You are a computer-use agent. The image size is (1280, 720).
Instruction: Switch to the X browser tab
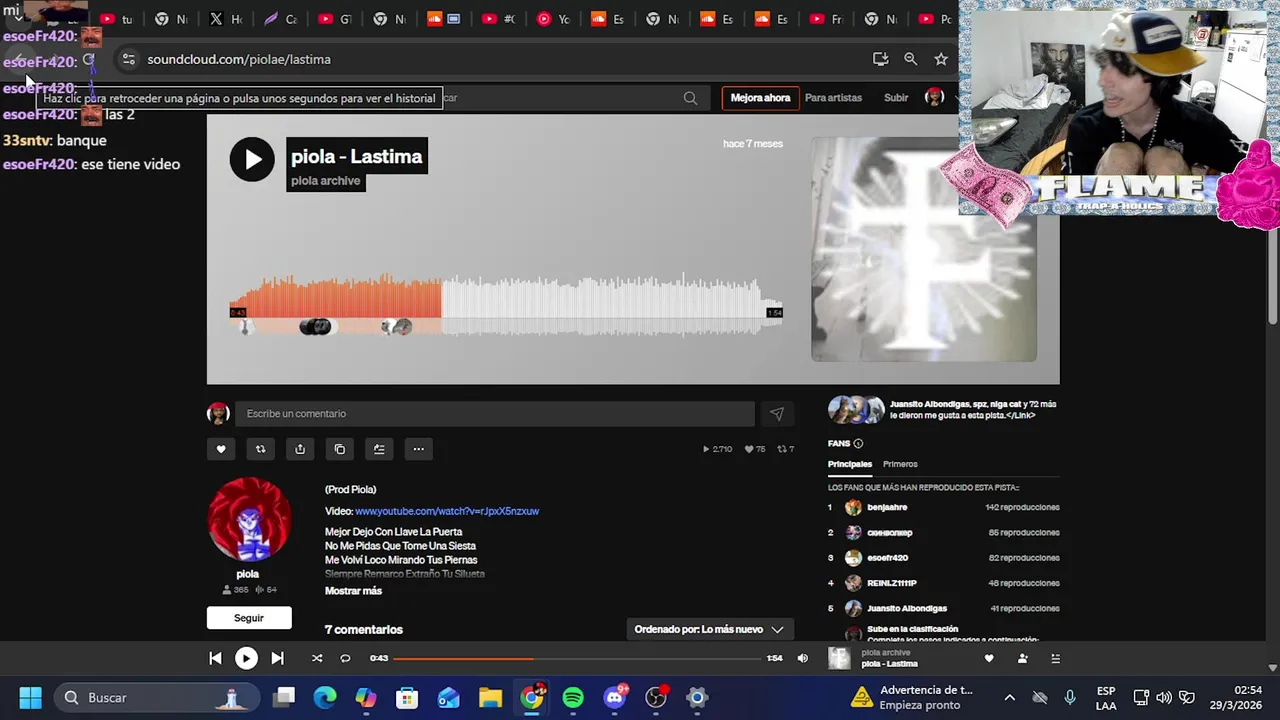tap(226, 19)
